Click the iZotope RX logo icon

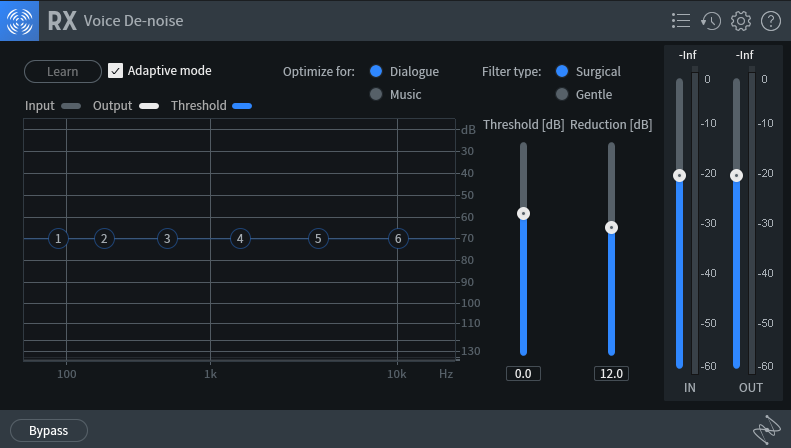coord(19,21)
